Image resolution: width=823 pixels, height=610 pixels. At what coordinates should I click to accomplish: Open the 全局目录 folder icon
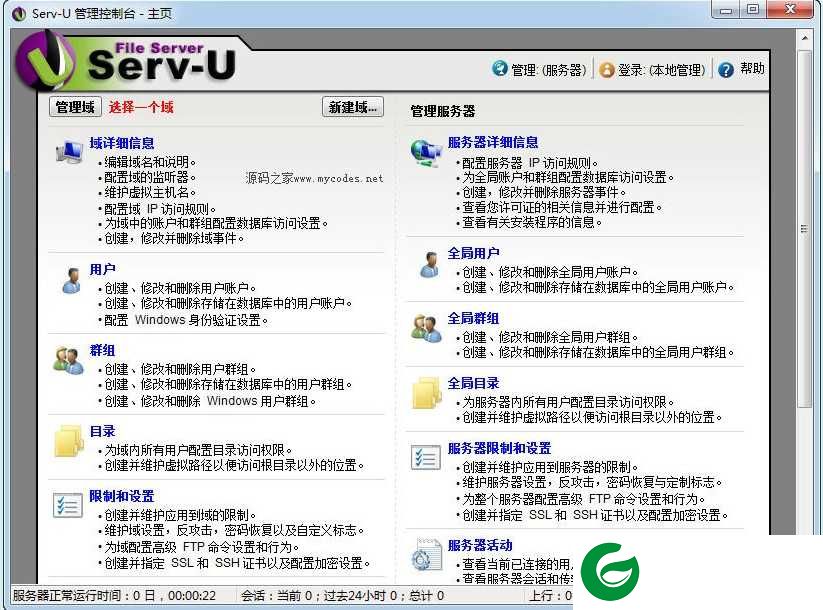(x=427, y=393)
